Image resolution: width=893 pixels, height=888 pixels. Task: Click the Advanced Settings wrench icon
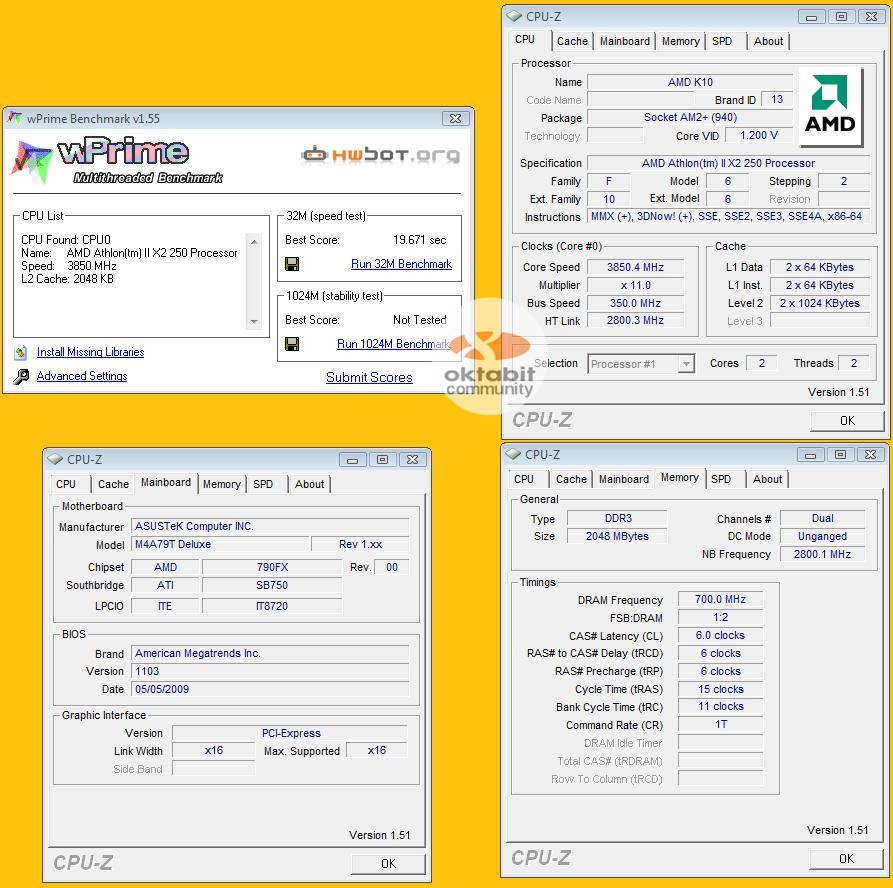point(21,377)
